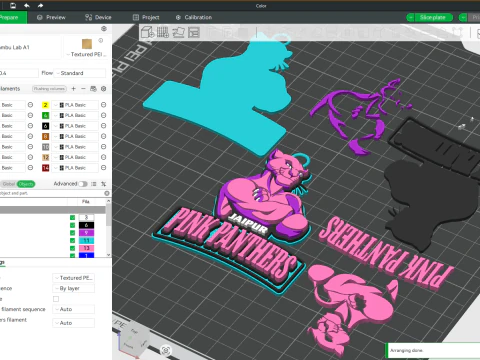This screenshot has width=480, height=360.
Task: Click the Add plate icon
Action: 163,32
